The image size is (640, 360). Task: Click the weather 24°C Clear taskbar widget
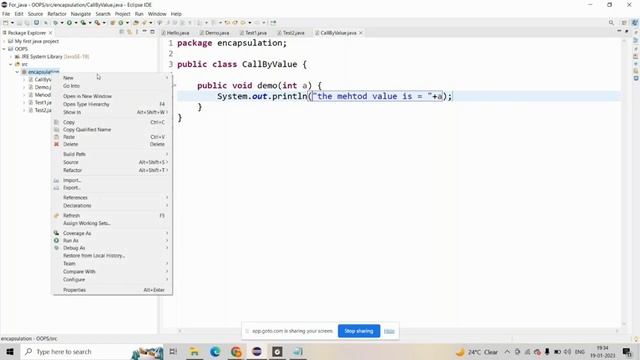pyautogui.click(x=477, y=351)
